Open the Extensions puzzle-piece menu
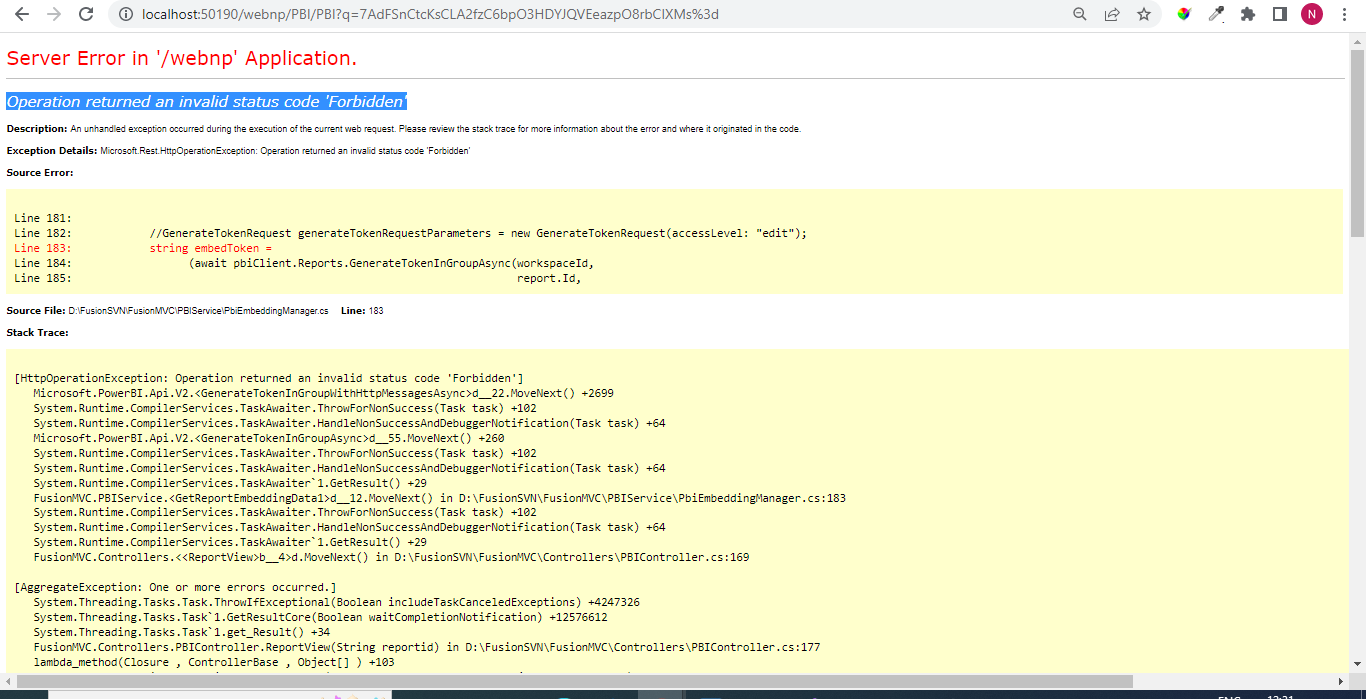 tap(1248, 14)
